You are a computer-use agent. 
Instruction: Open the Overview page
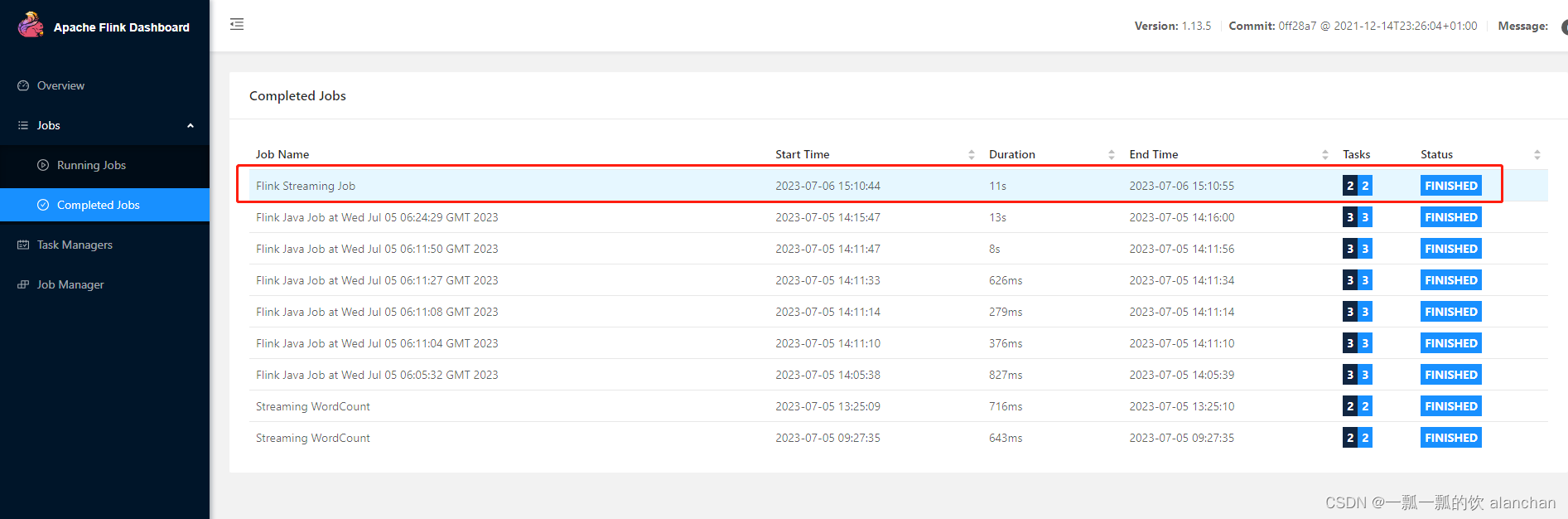(x=104, y=85)
